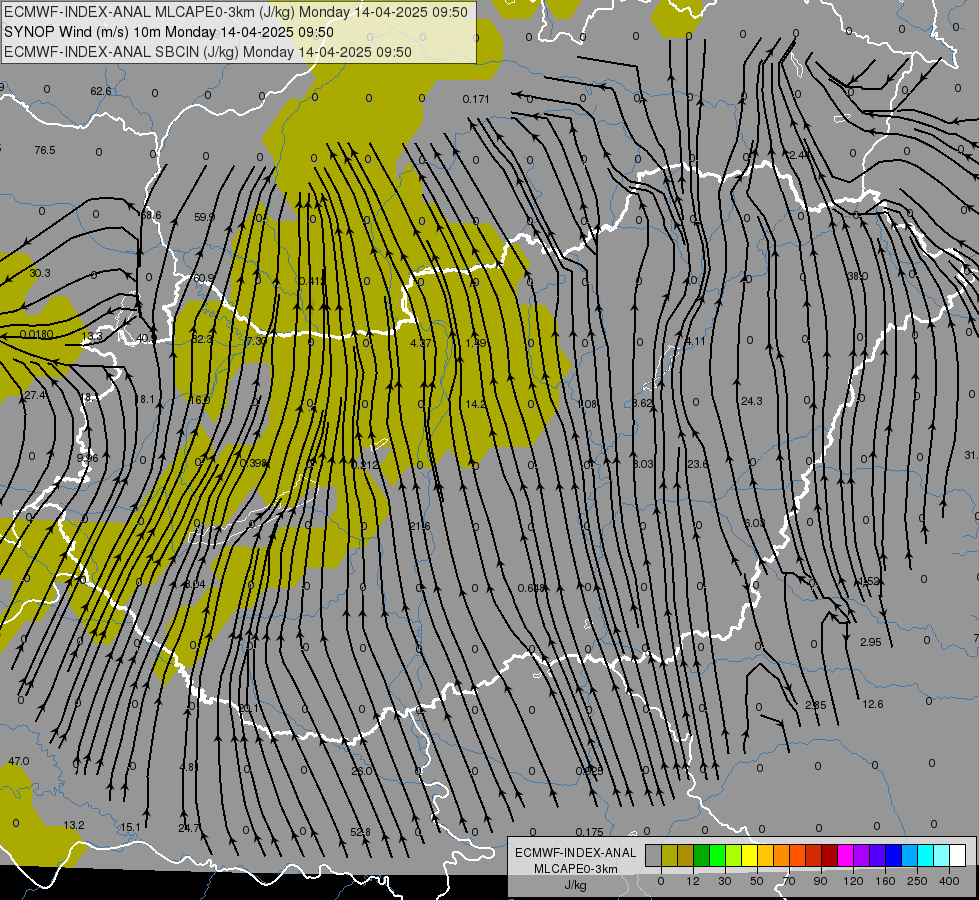The height and width of the screenshot is (900, 979).
Task: Click the map value 27.4
Action: [34, 395]
